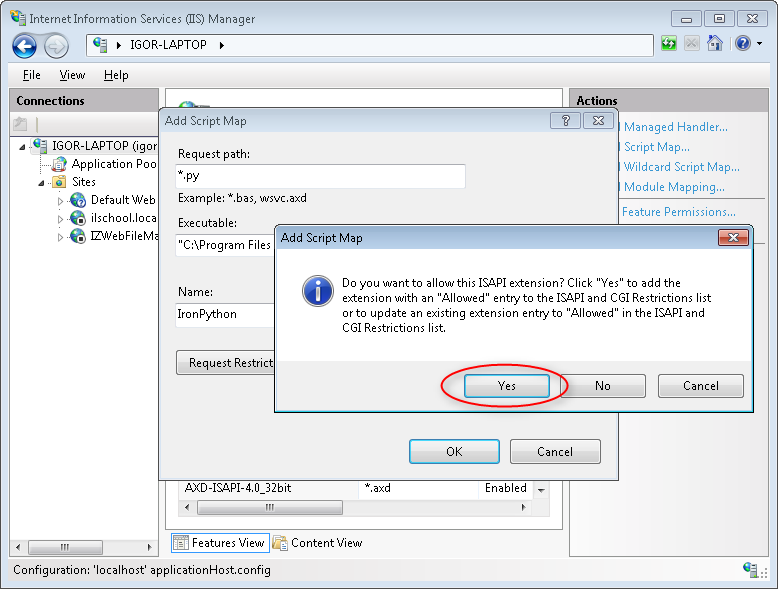The height and width of the screenshot is (589, 778).
Task: Open help dropdown arrow in toolbar
Action: [760, 44]
